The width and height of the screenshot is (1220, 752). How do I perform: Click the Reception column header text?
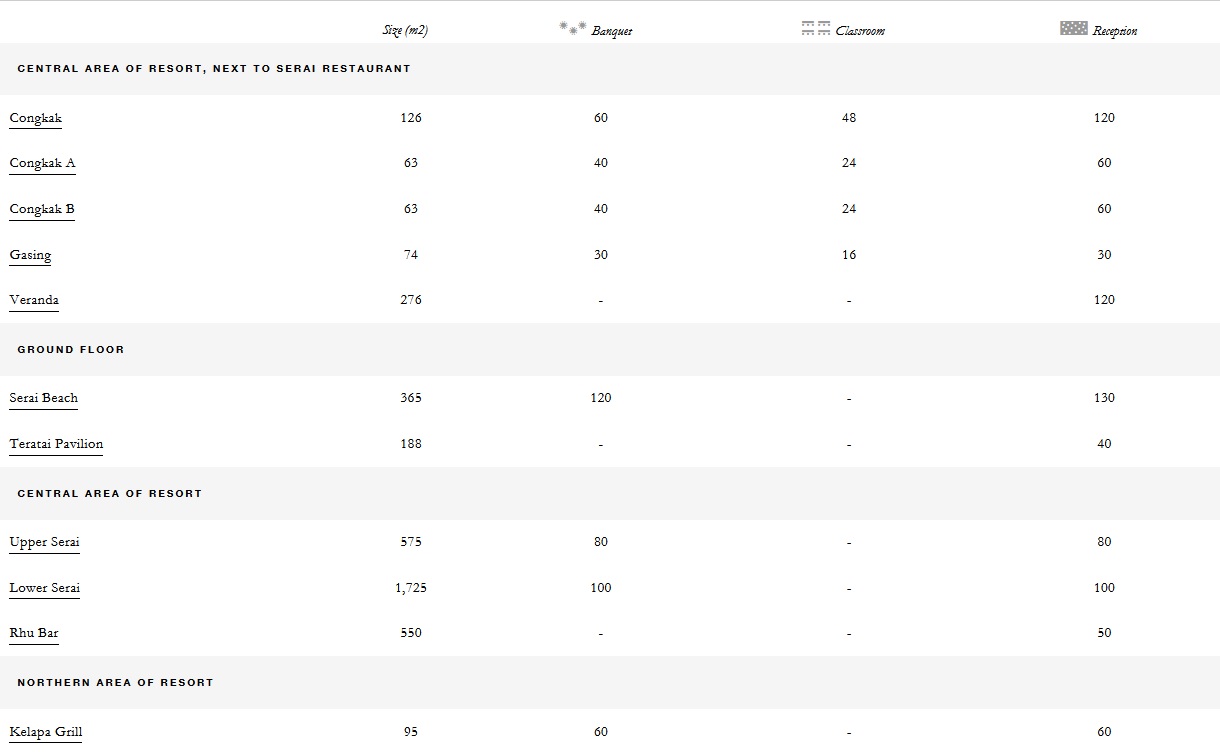click(x=1115, y=31)
